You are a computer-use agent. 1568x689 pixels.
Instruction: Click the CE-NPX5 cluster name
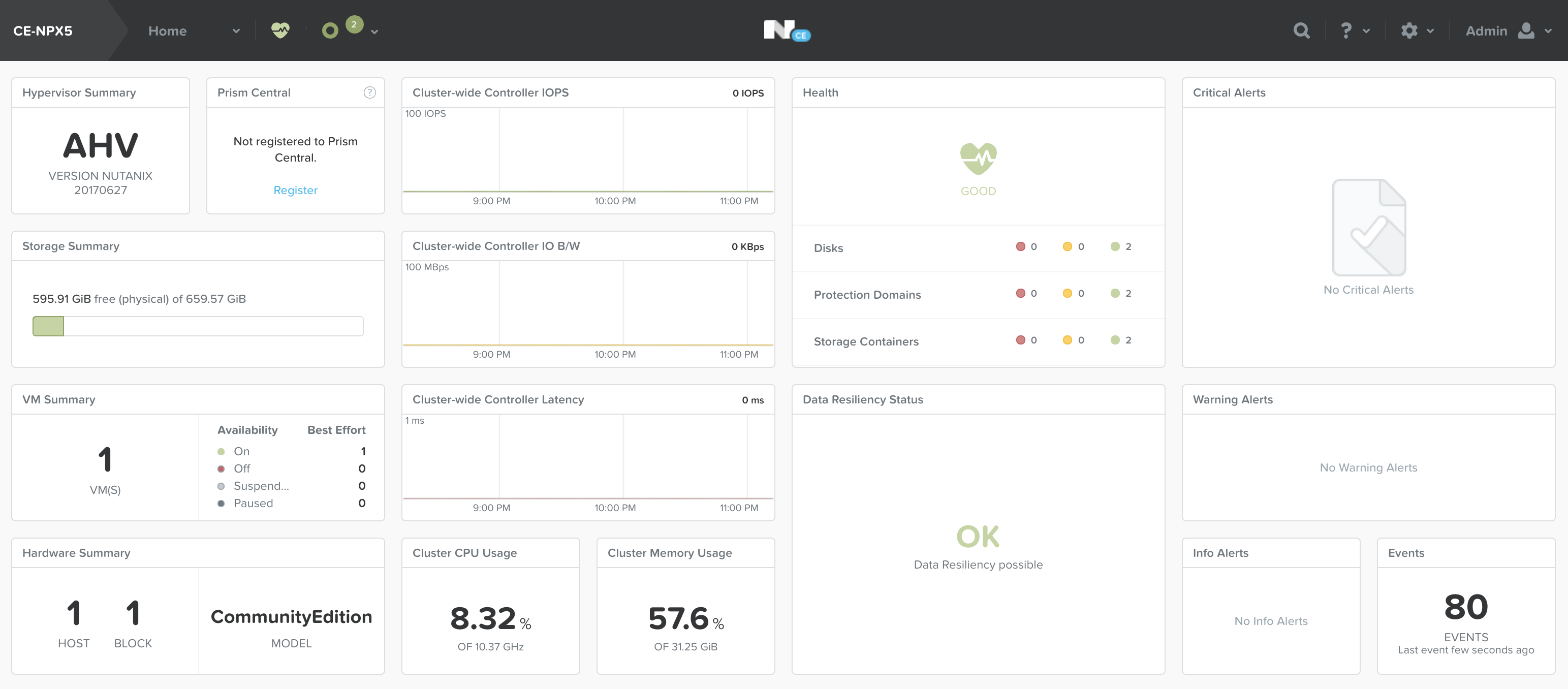[43, 30]
